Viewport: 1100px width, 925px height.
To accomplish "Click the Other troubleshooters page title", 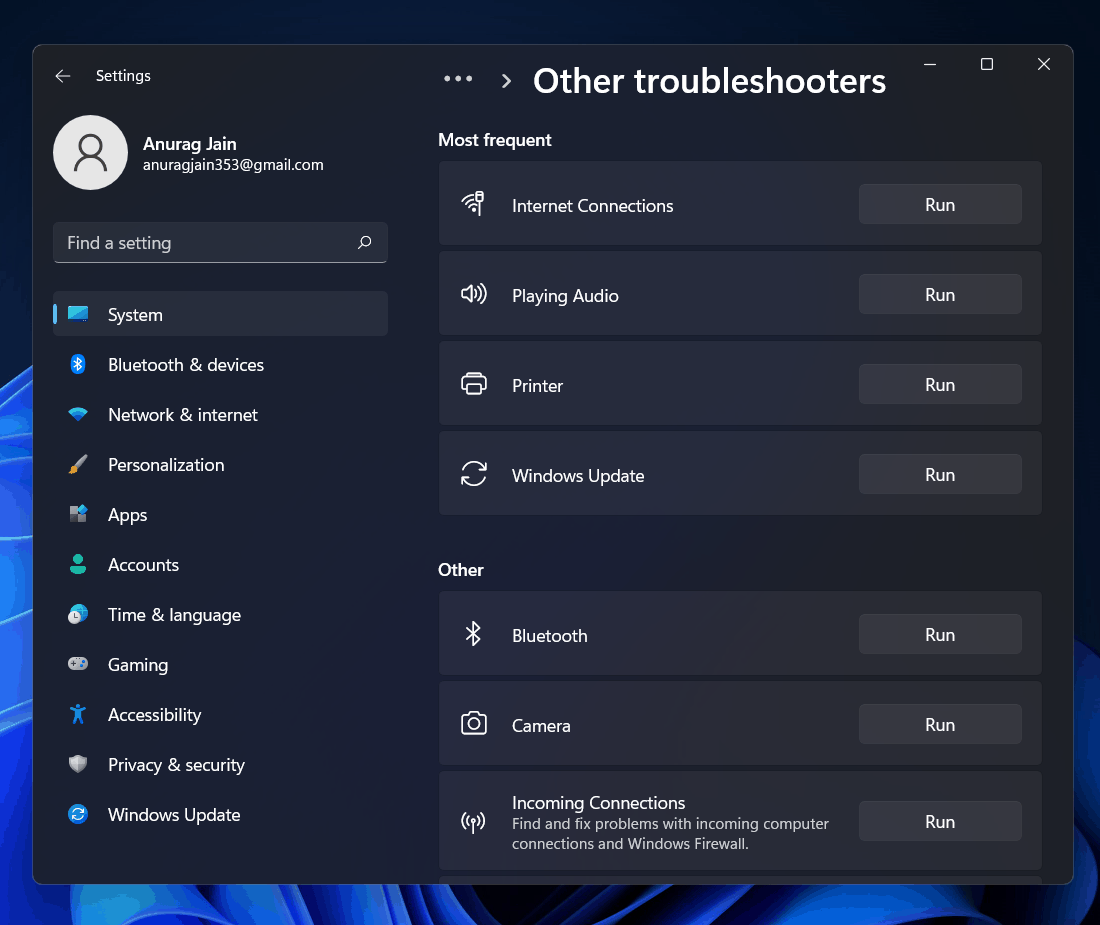I will coord(709,81).
